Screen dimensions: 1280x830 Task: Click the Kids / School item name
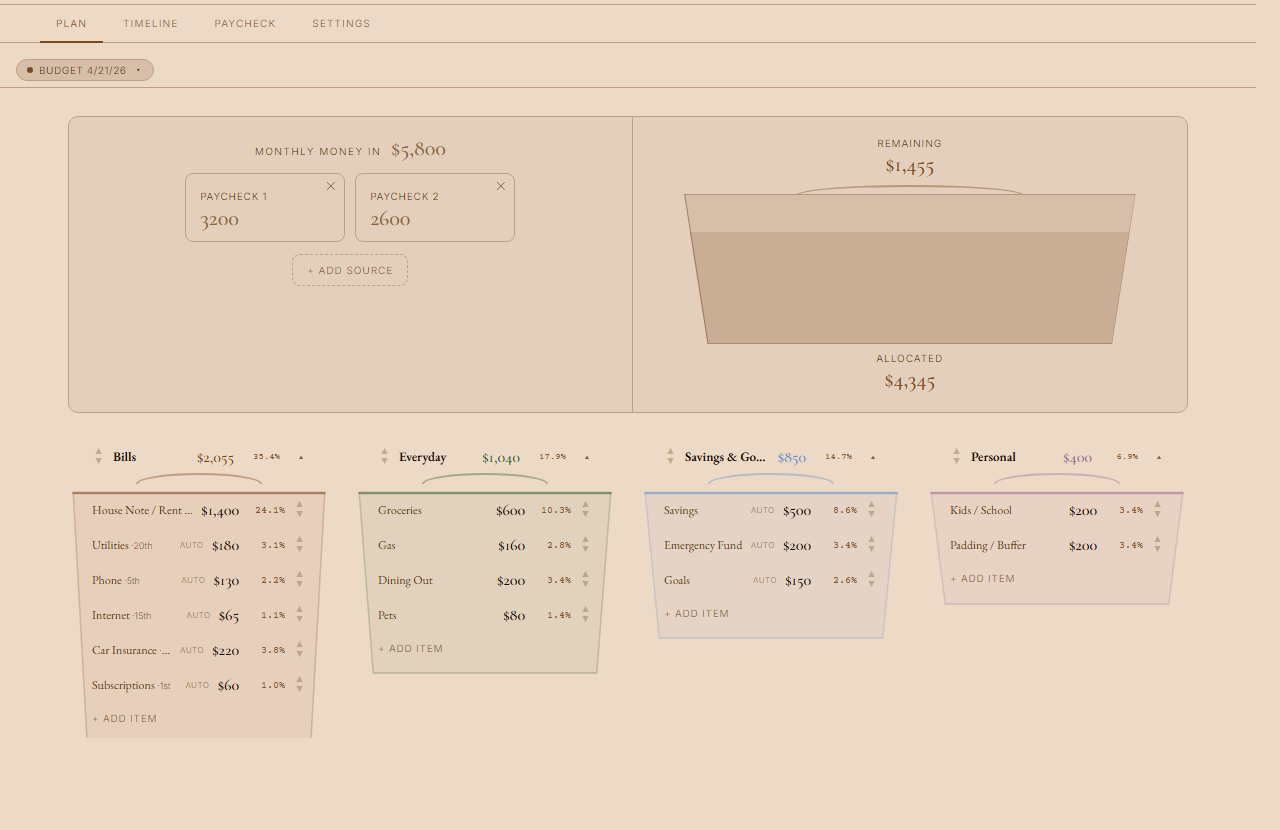pos(981,510)
